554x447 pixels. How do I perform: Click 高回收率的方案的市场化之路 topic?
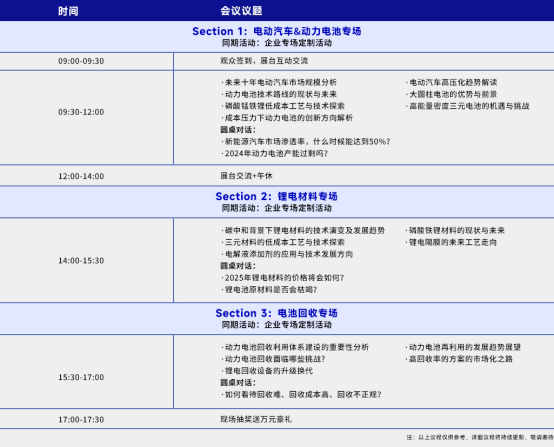459,359
